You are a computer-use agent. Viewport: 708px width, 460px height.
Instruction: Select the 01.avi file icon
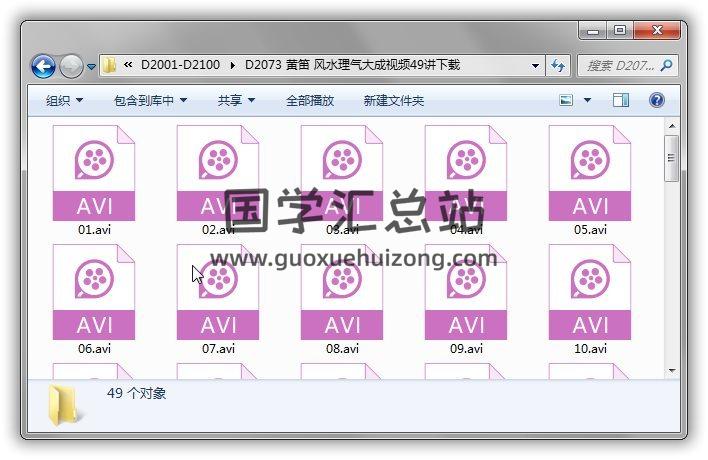[x=94, y=173]
